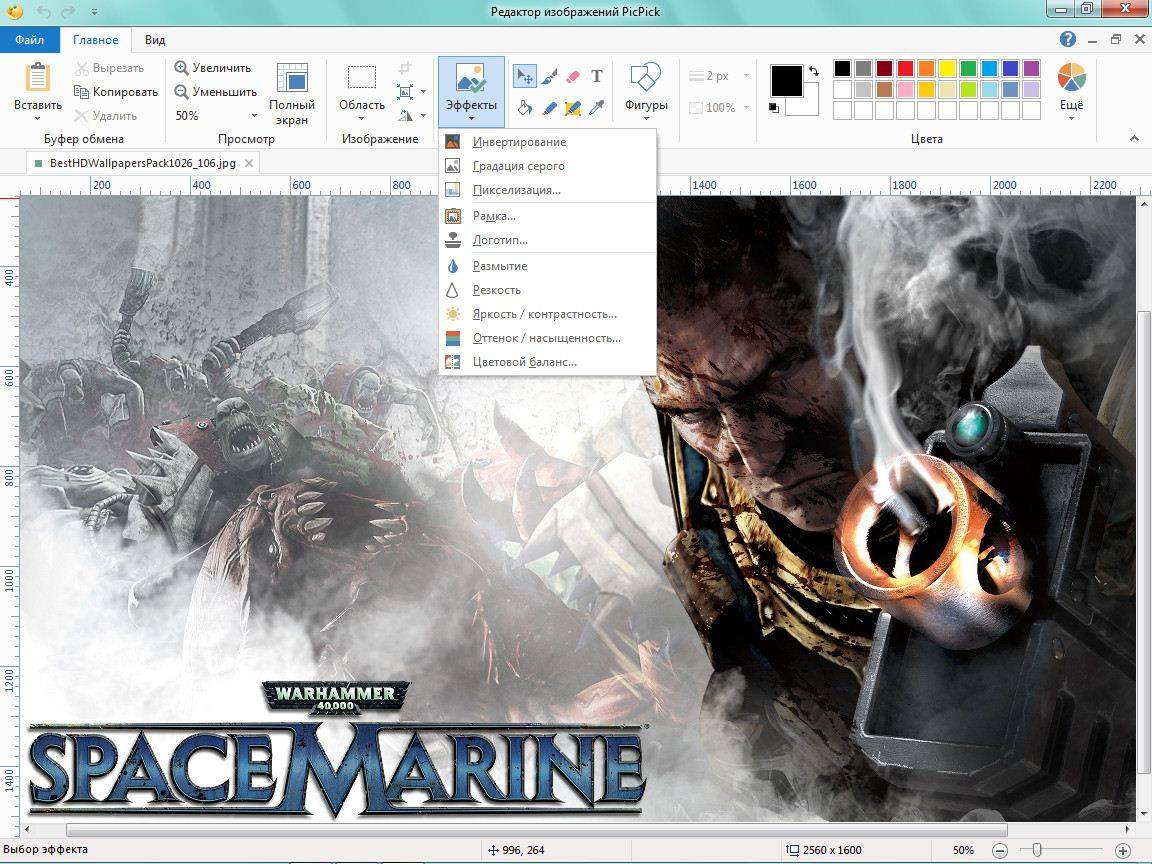Pick the green color swatch
Image resolution: width=1152 pixels, height=864 pixels.
968,68
